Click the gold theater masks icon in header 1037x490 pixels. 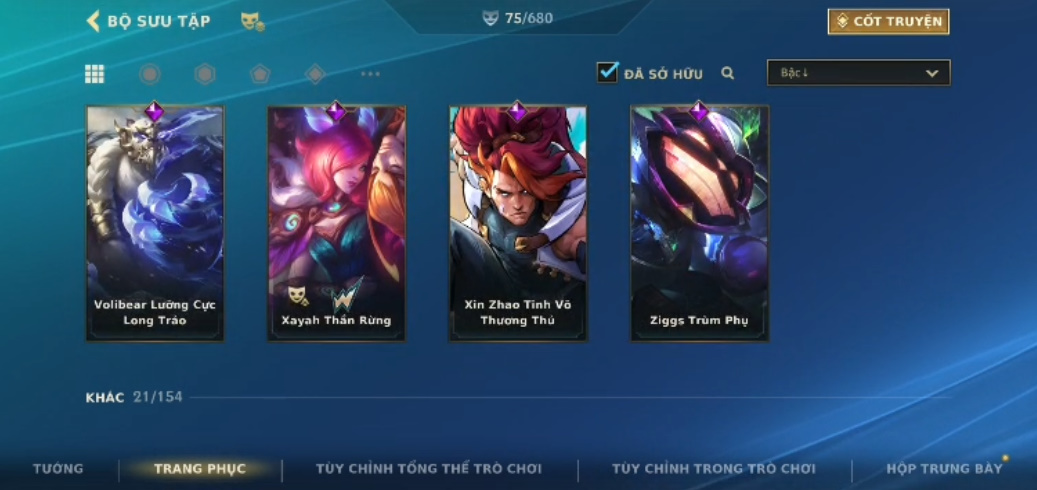tap(253, 21)
